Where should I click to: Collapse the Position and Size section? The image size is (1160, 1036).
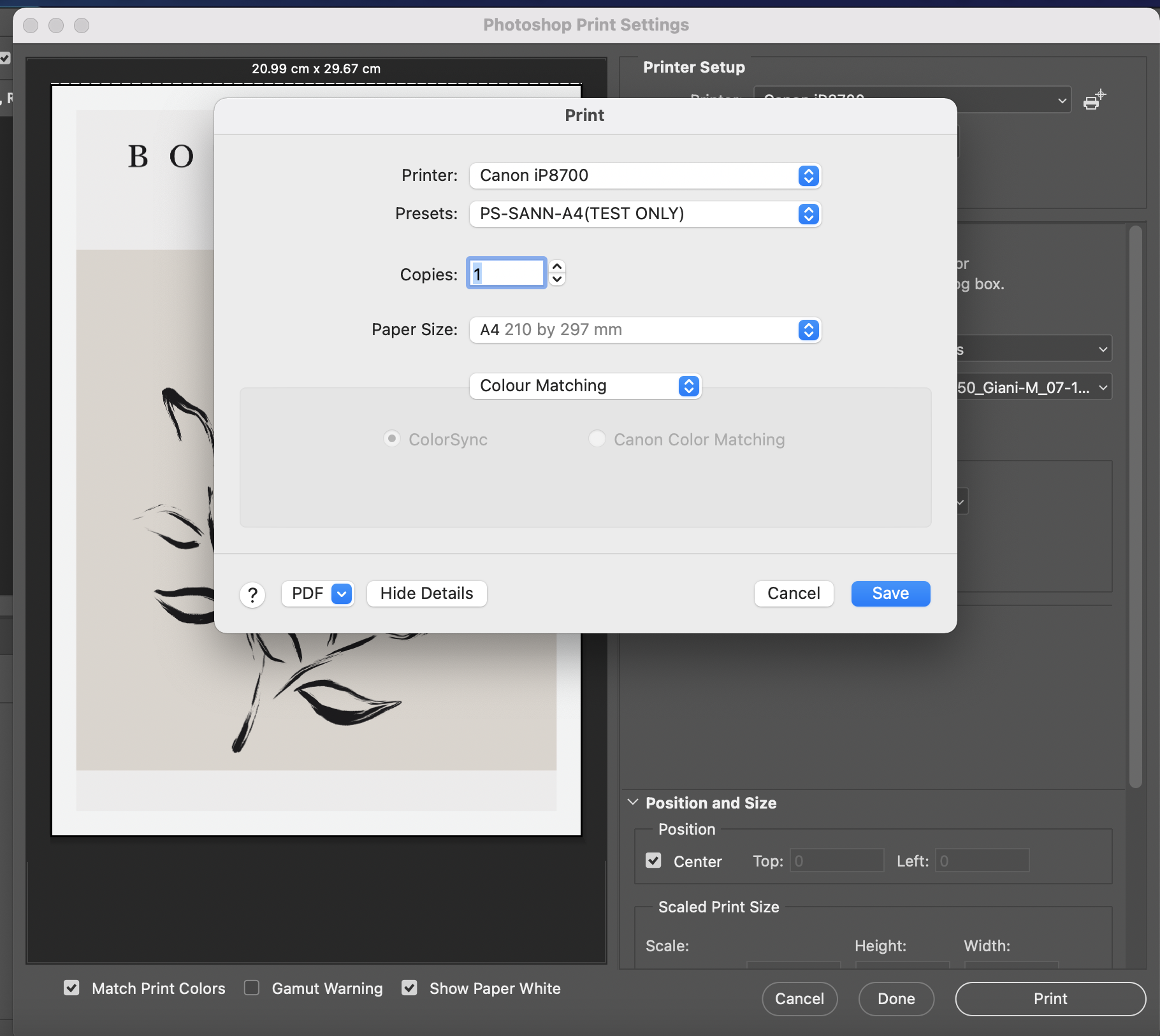633,802
